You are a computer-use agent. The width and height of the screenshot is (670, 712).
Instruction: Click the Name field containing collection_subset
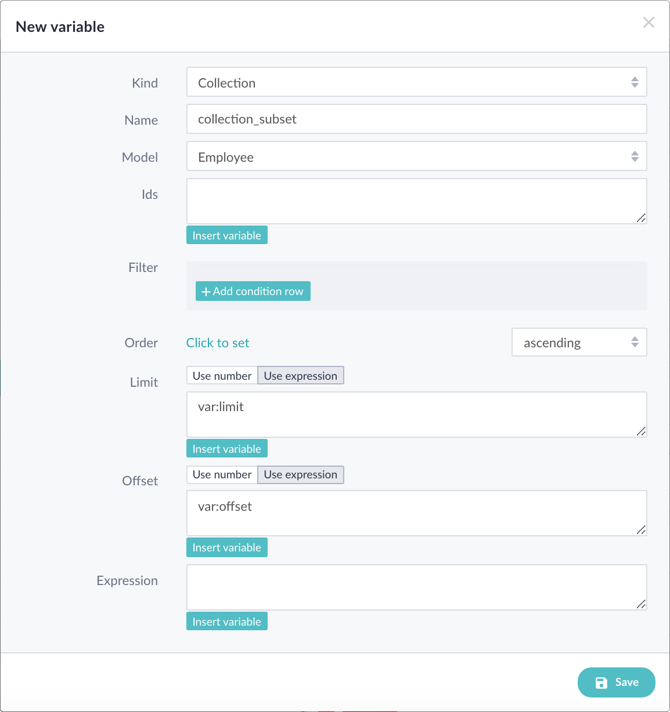click(x=416, y=119)
